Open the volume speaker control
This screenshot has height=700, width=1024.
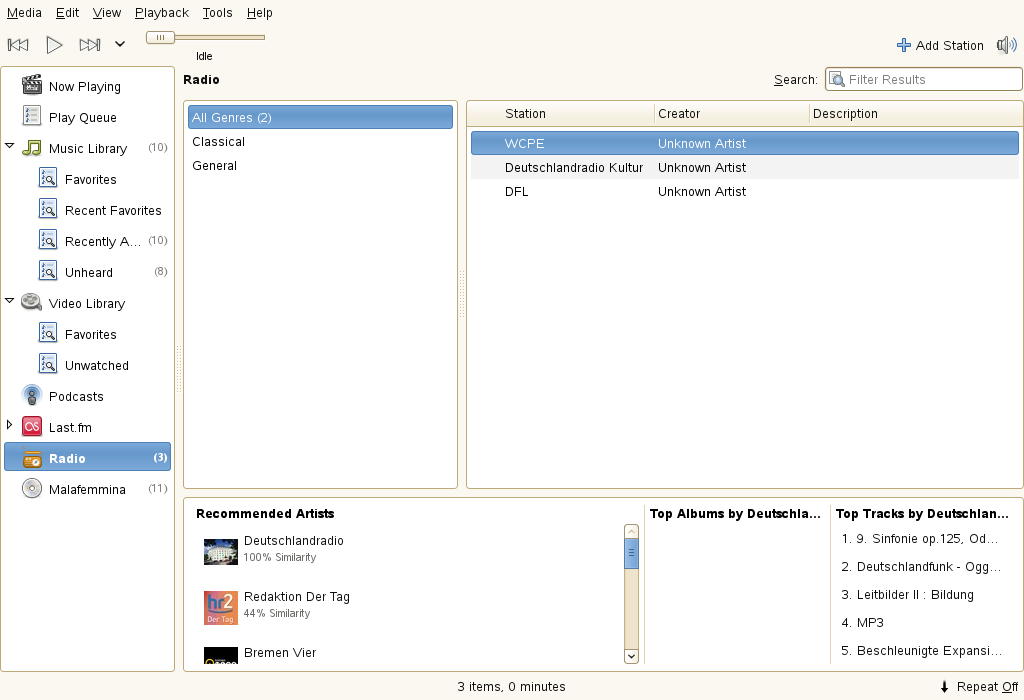1006,45
